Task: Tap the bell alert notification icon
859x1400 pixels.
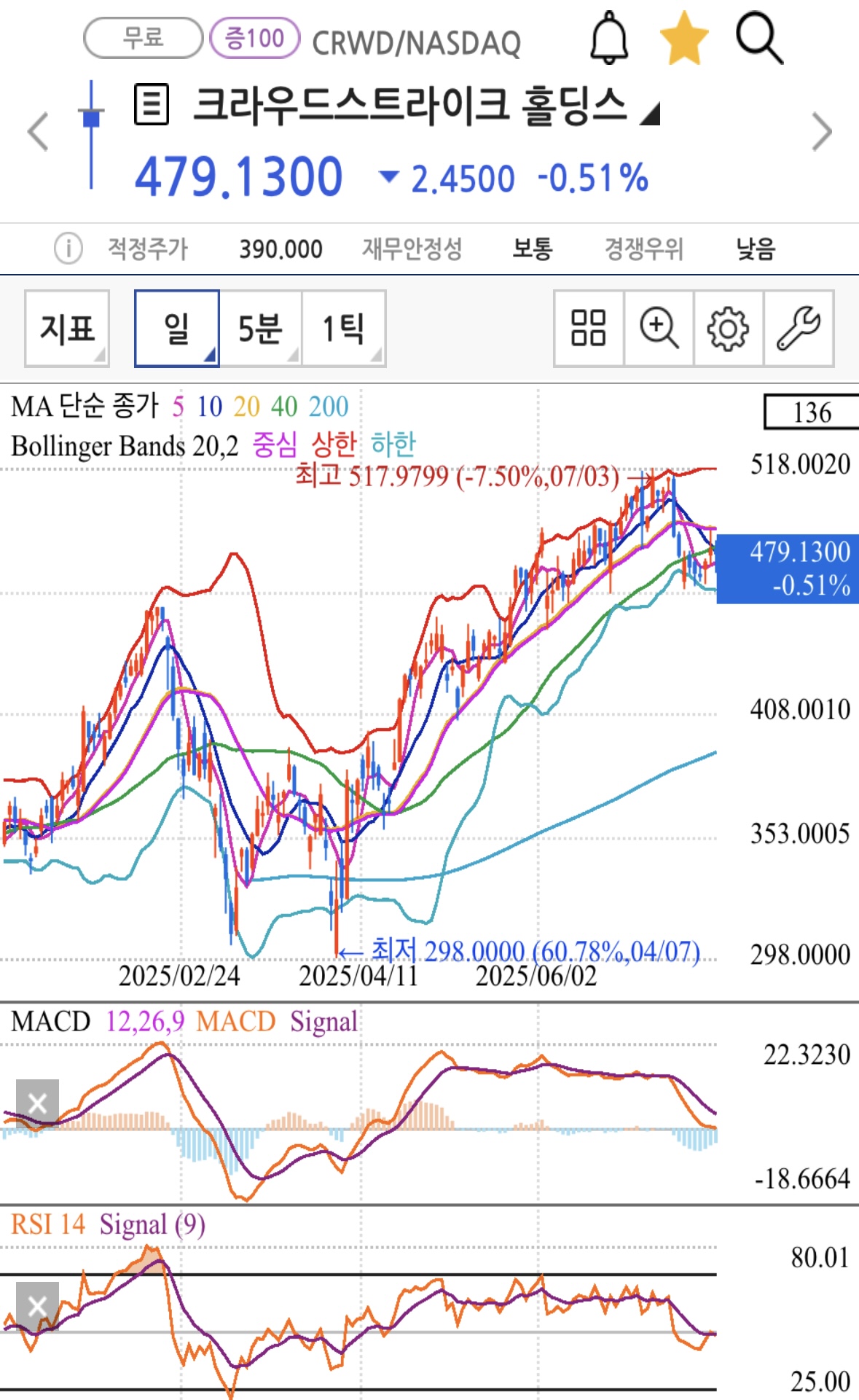Action: click(609, 39)
